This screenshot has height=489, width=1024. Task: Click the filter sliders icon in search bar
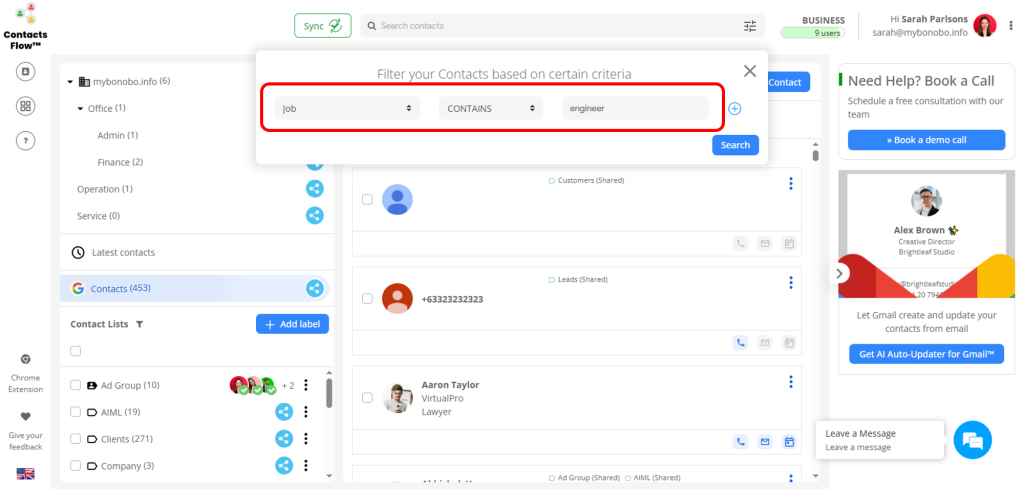coord(750,26)
